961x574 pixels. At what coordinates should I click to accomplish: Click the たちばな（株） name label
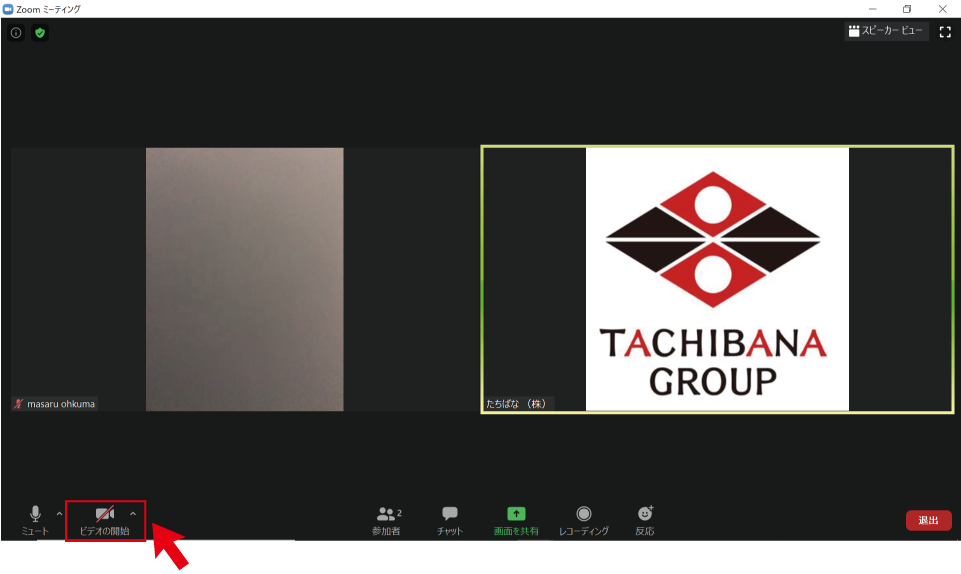click(x=516, y=404)
